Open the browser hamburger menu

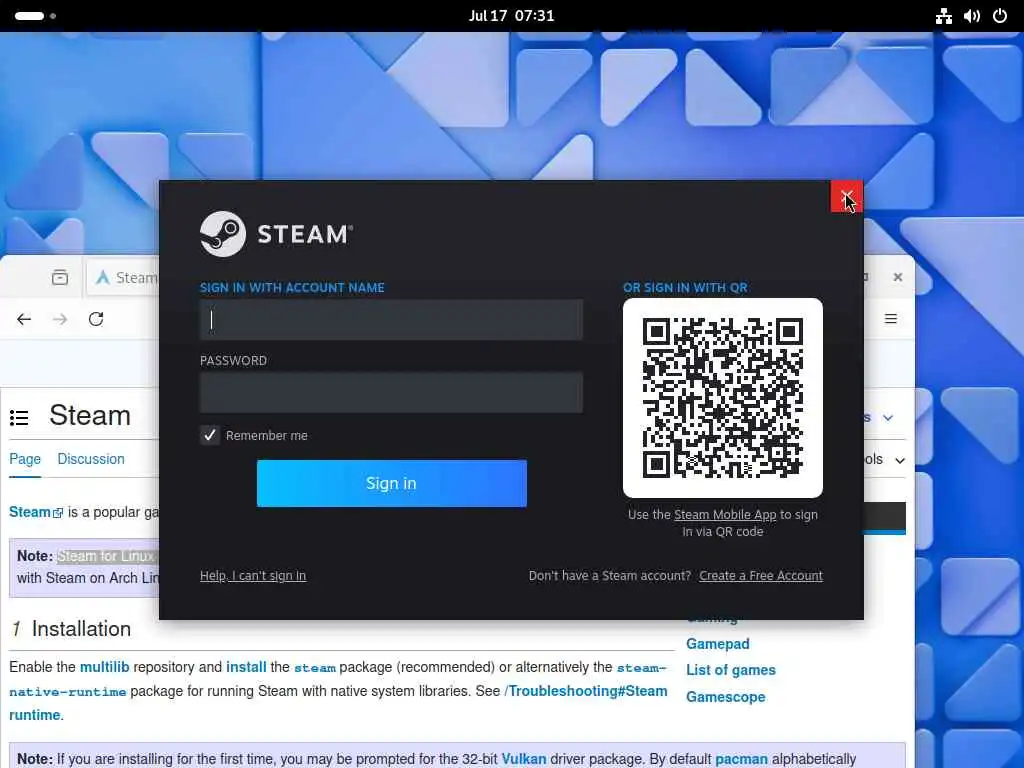891,319
